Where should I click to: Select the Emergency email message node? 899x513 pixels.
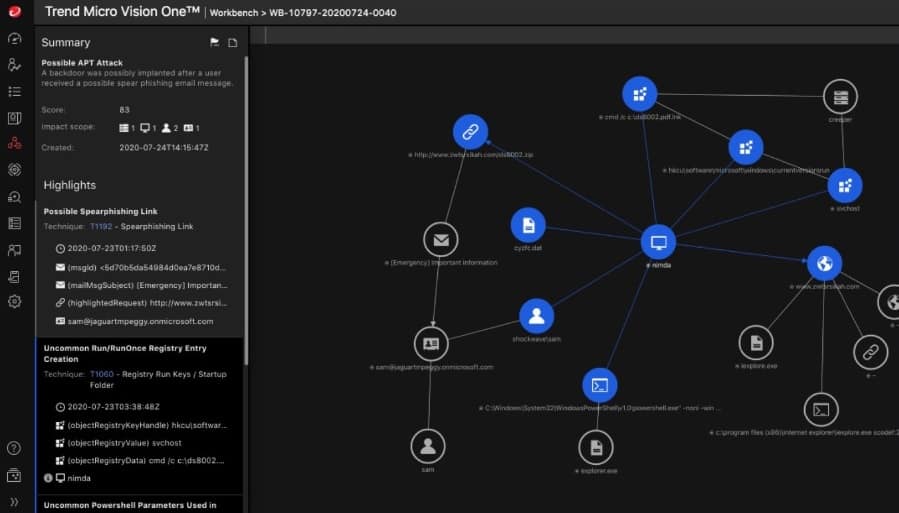point(440,240)
